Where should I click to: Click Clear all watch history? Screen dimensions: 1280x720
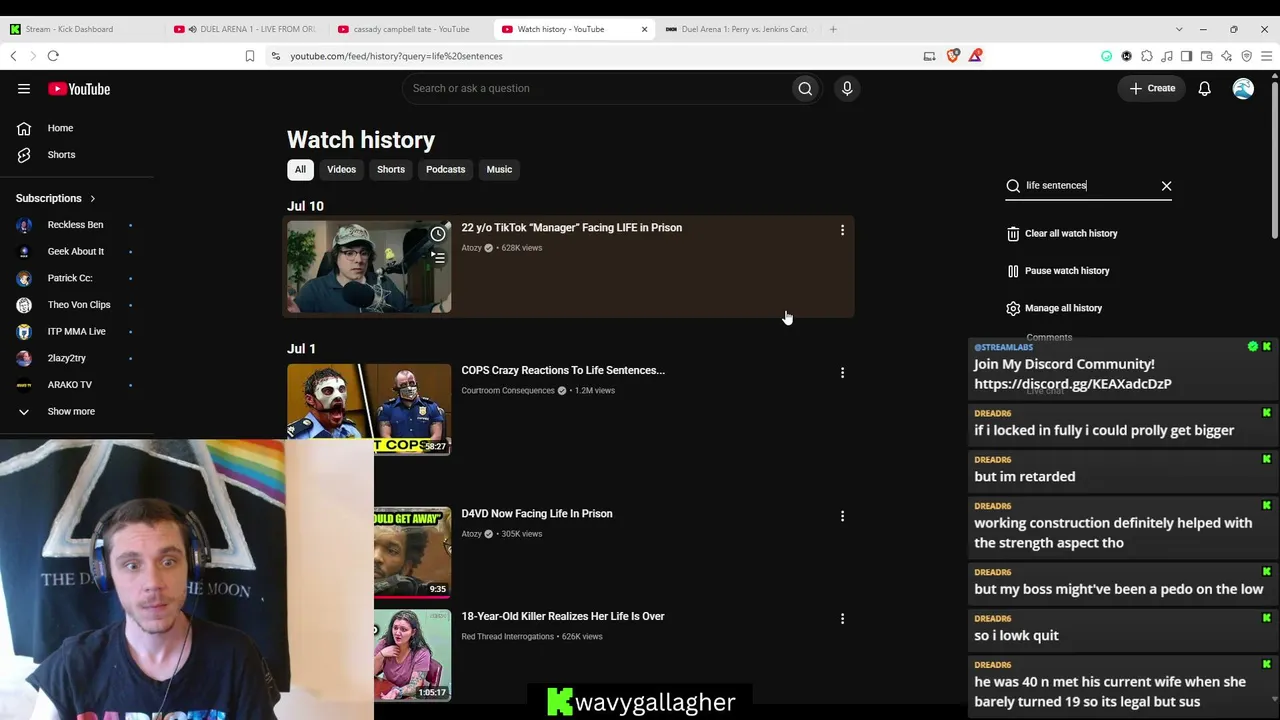[x=1062, y=234]
